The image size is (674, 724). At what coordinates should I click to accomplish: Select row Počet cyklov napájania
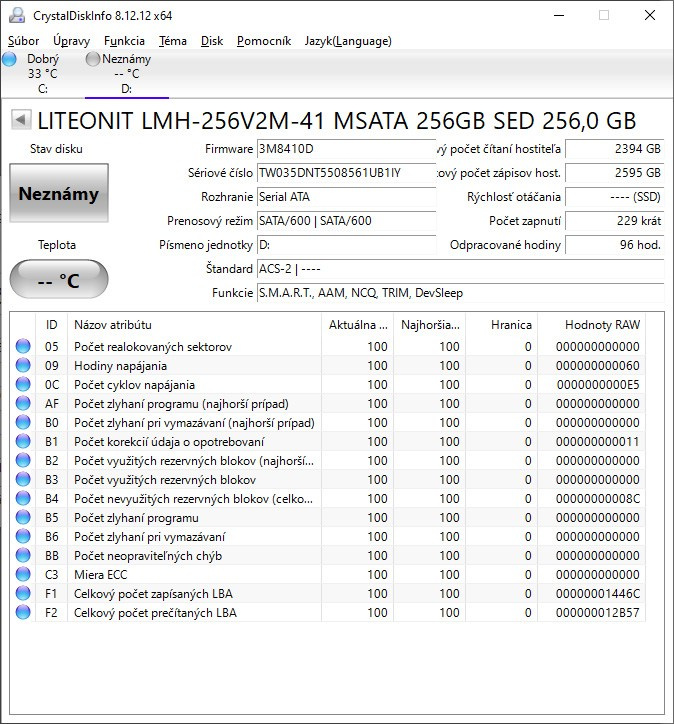coord(328,384)
